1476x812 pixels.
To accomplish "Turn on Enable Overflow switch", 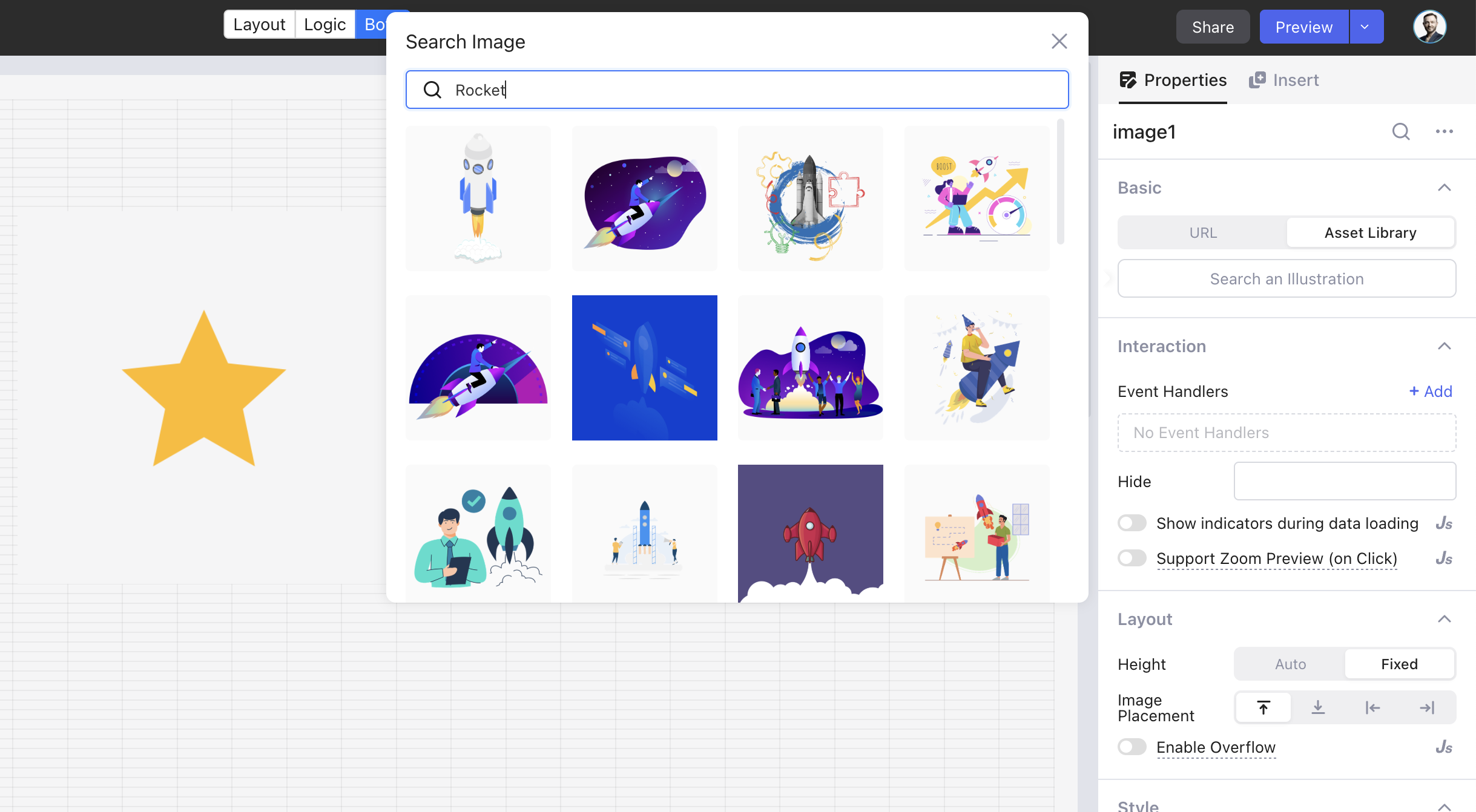I will point(1132,747).
